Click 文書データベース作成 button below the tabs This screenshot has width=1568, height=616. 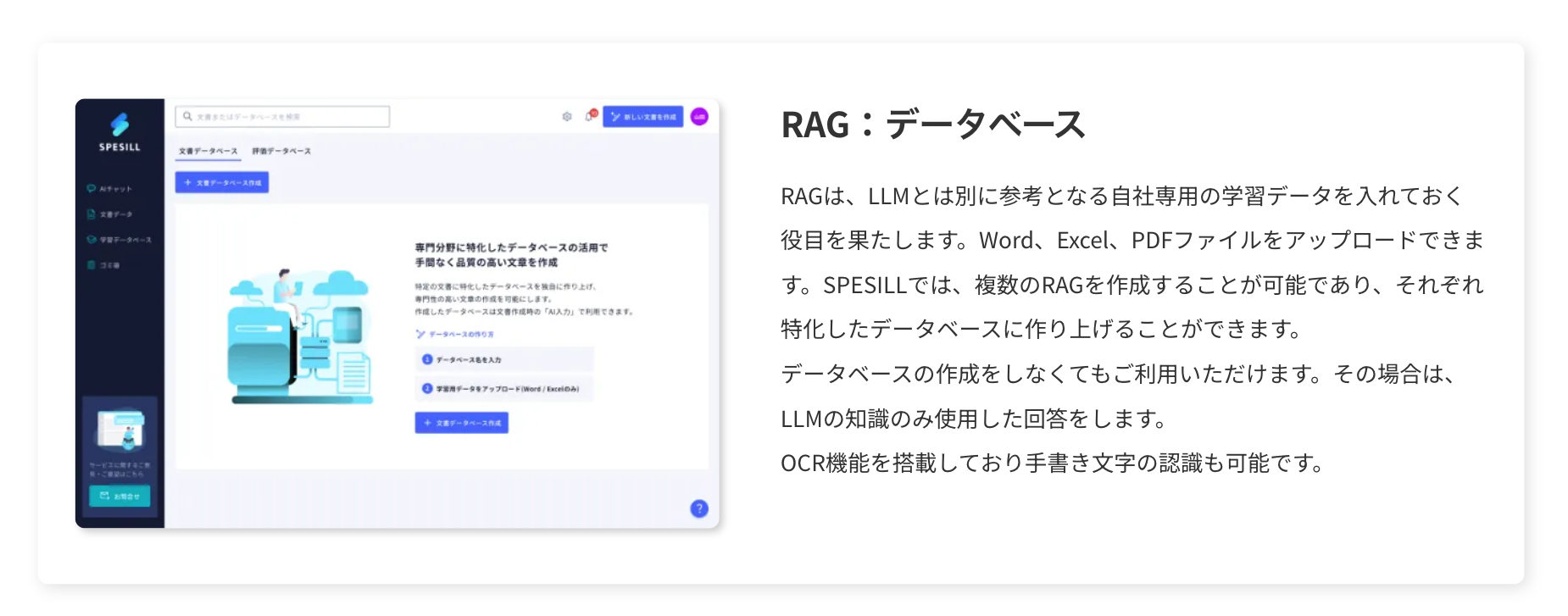click(222, 182)
